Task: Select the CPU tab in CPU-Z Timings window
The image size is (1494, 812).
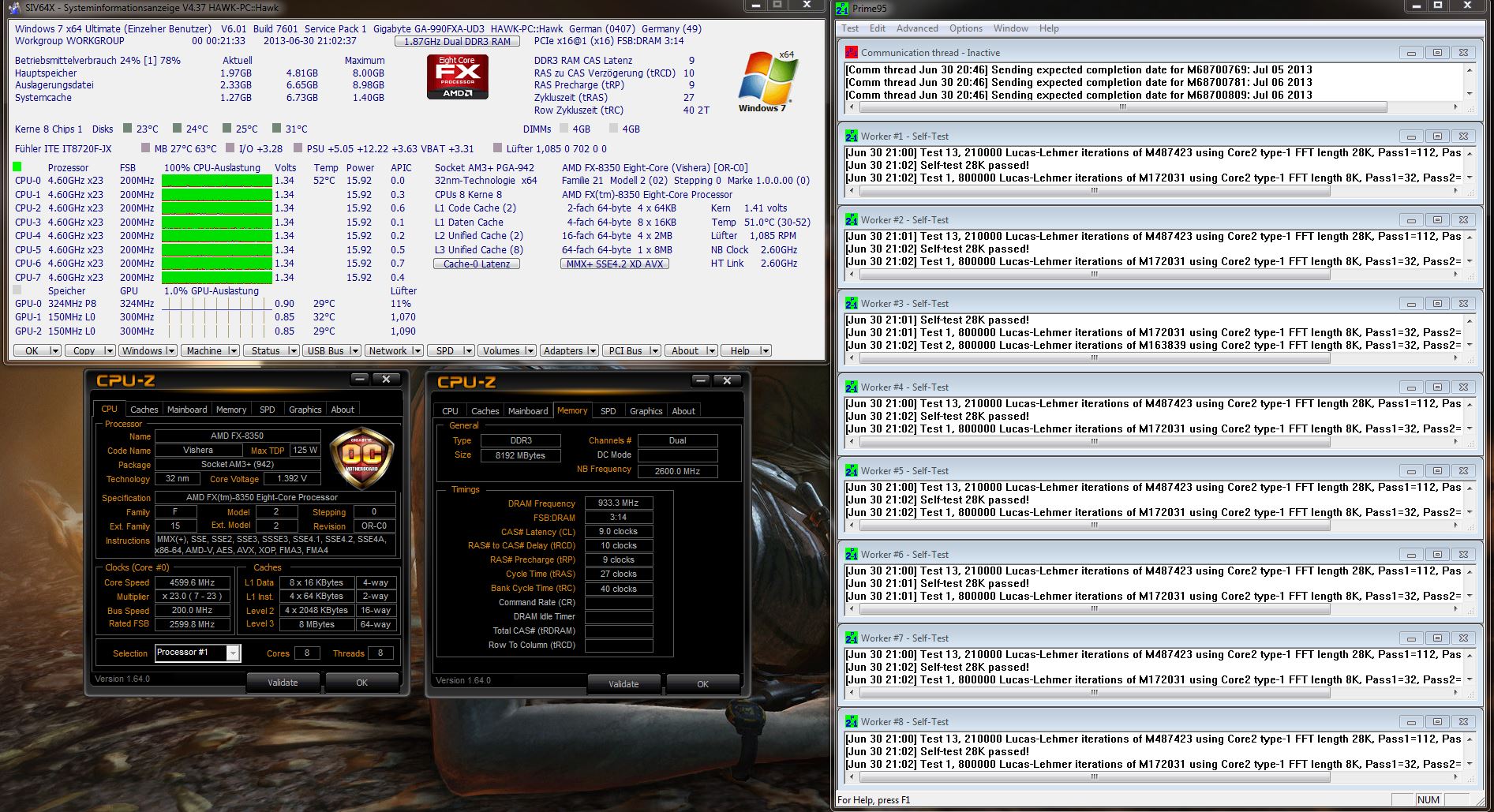Action: coord(450,411)
